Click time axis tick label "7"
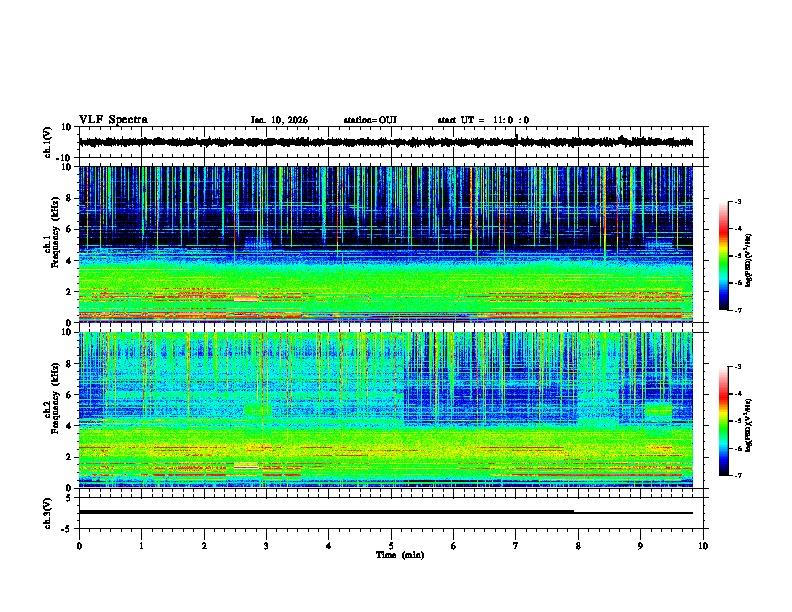The height and width of the screenshot is (612, 792). (x=516, y=546)
